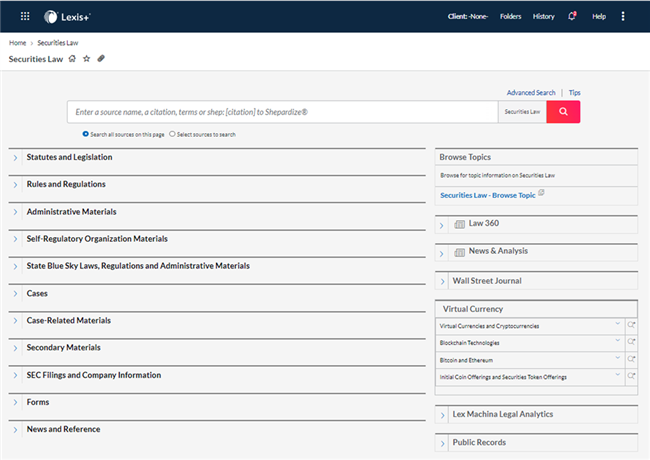
Task: Click the Lexis+ logo
Action: pos(67,17)
